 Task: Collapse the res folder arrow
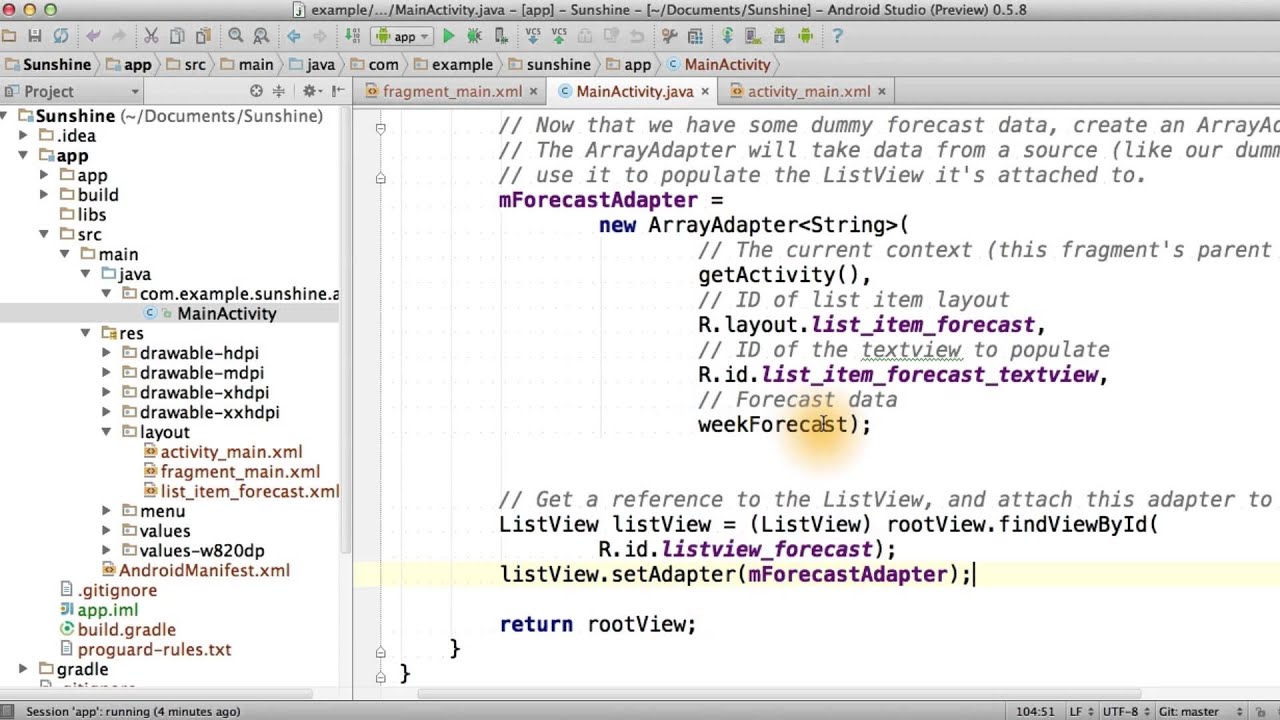[x=86, y=333]
